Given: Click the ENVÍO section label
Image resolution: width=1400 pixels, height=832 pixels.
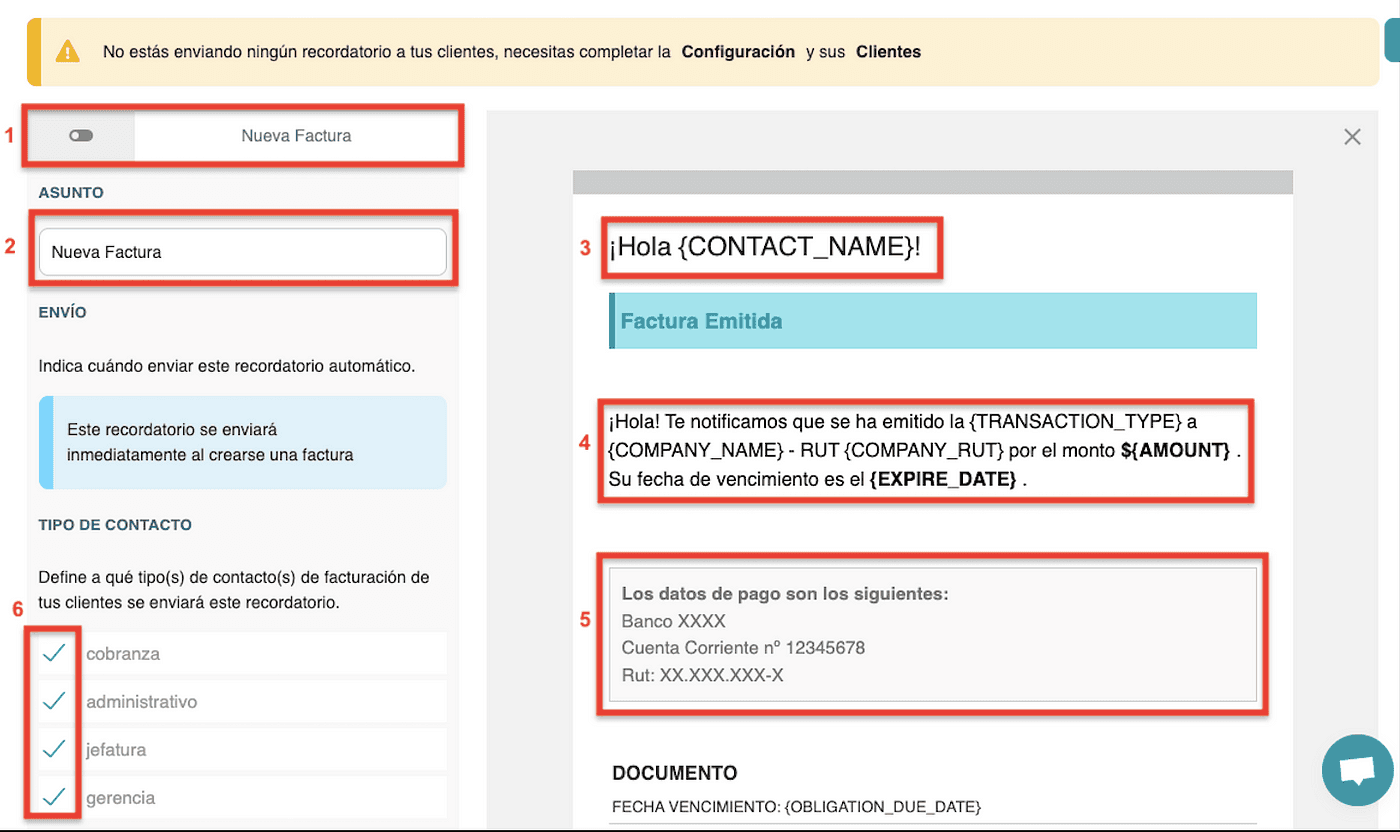Looking at the screenshot, I should (x=63, y=312).
